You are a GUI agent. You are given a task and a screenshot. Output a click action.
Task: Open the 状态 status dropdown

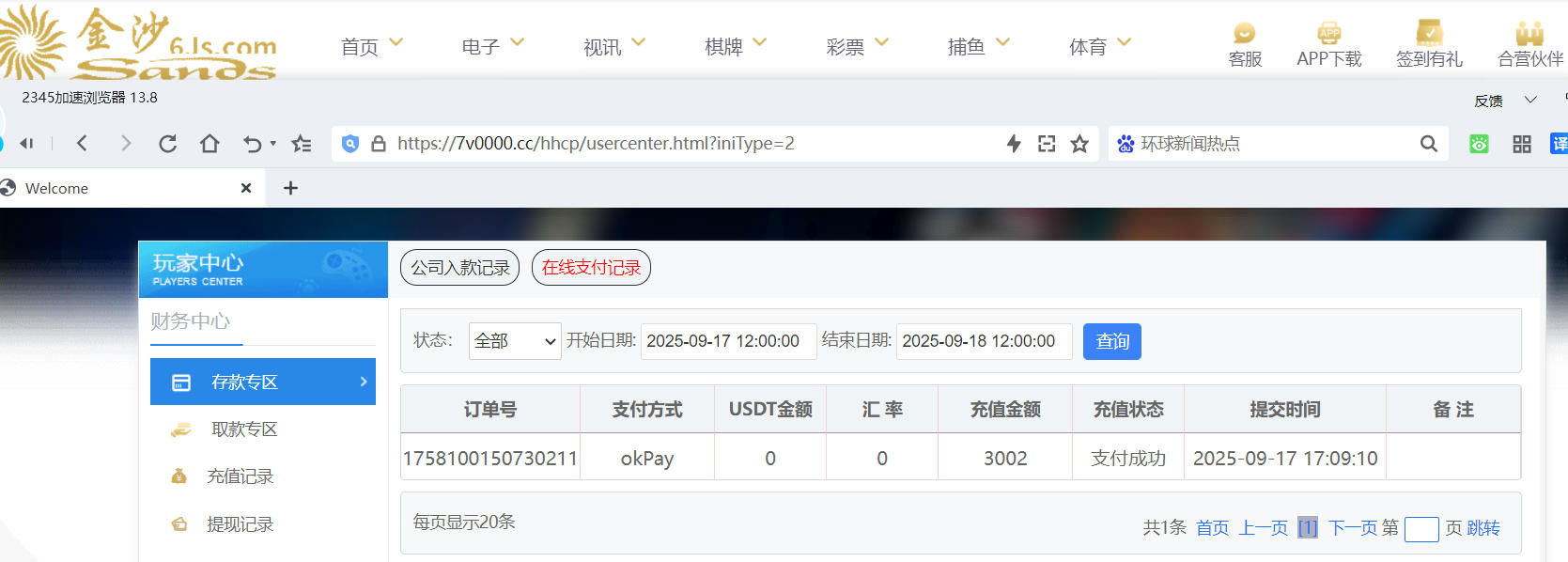tap(514, 341)
